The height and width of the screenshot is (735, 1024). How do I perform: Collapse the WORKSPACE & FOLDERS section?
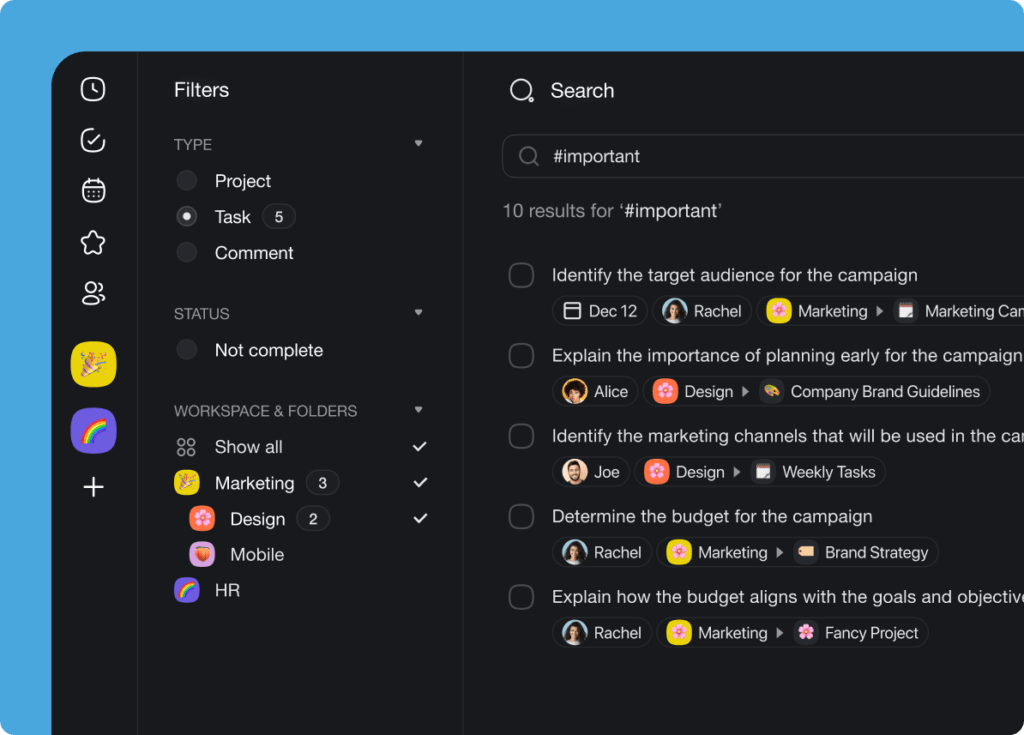pos(419,410)
